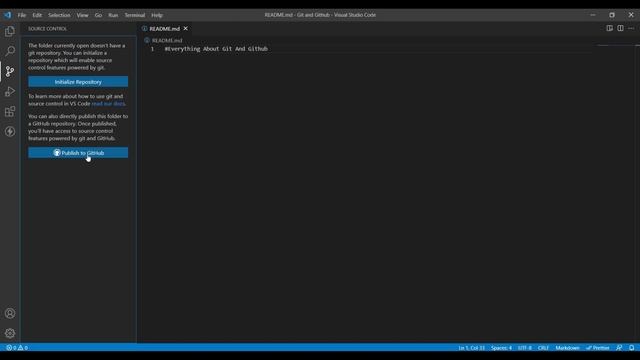Change line endings via 'CRLF'
This screenshot has width=640, height=360.
543,348
